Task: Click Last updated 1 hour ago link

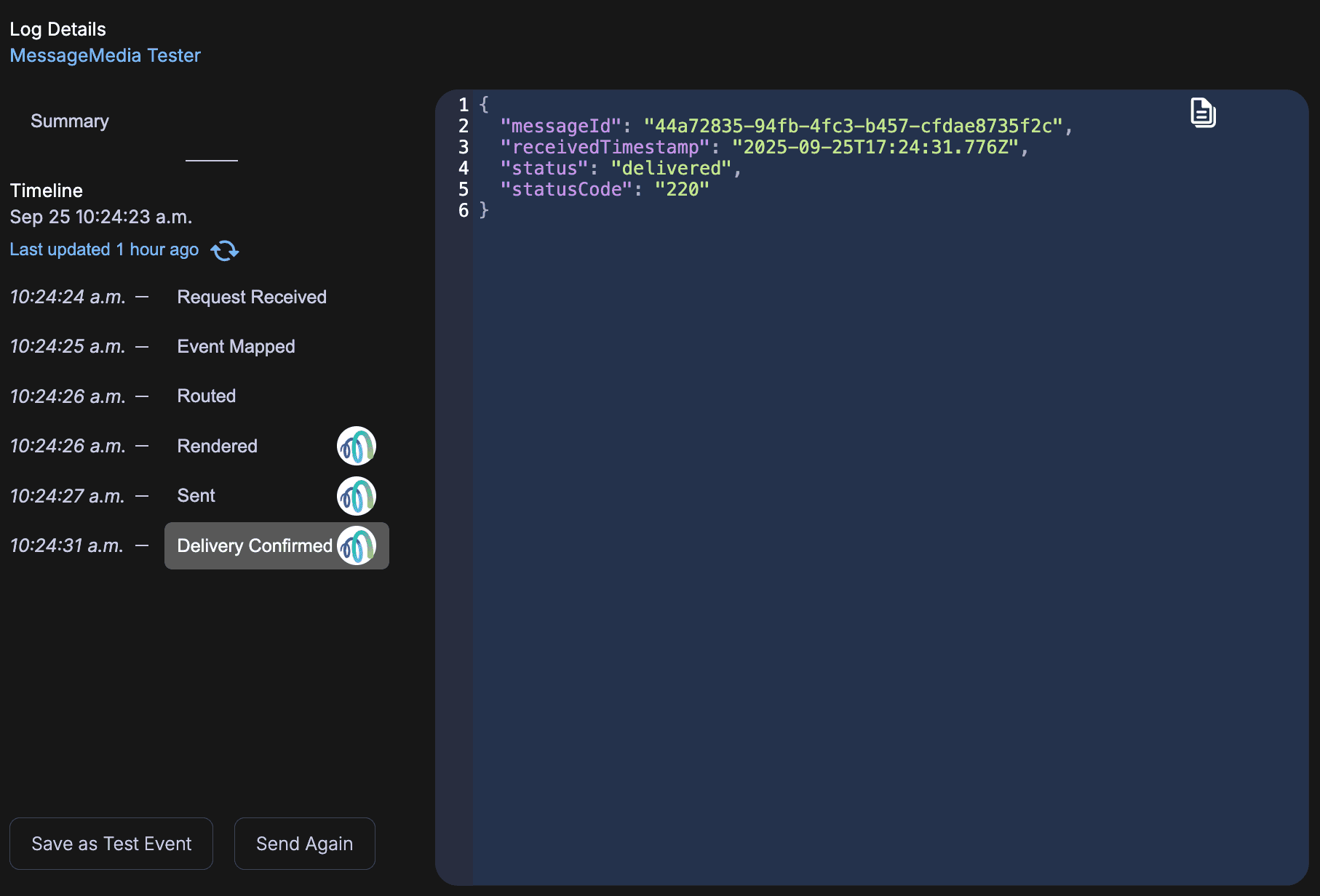Action: point(104,249)
